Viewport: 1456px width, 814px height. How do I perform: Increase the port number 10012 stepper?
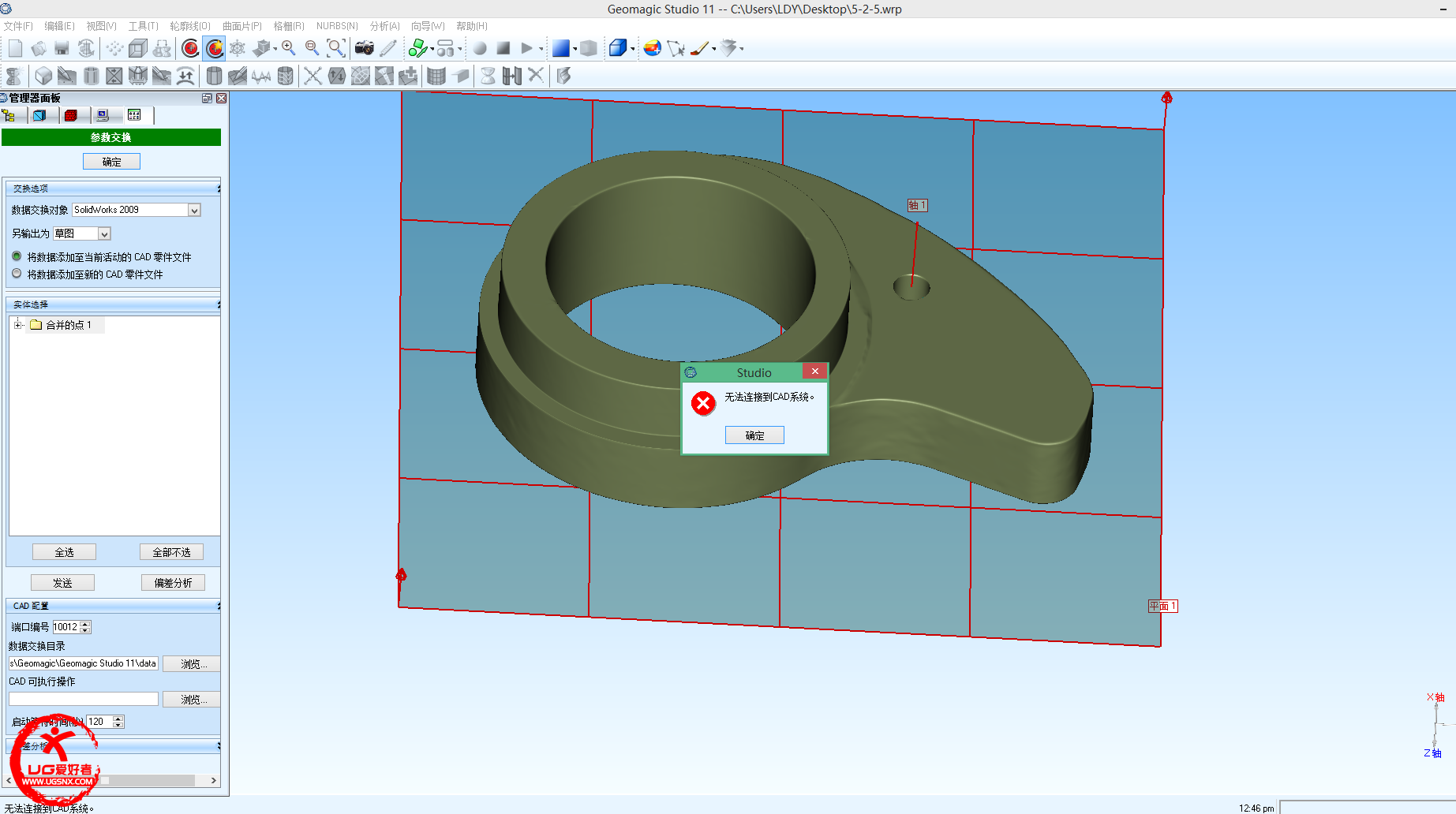(85, 624)
